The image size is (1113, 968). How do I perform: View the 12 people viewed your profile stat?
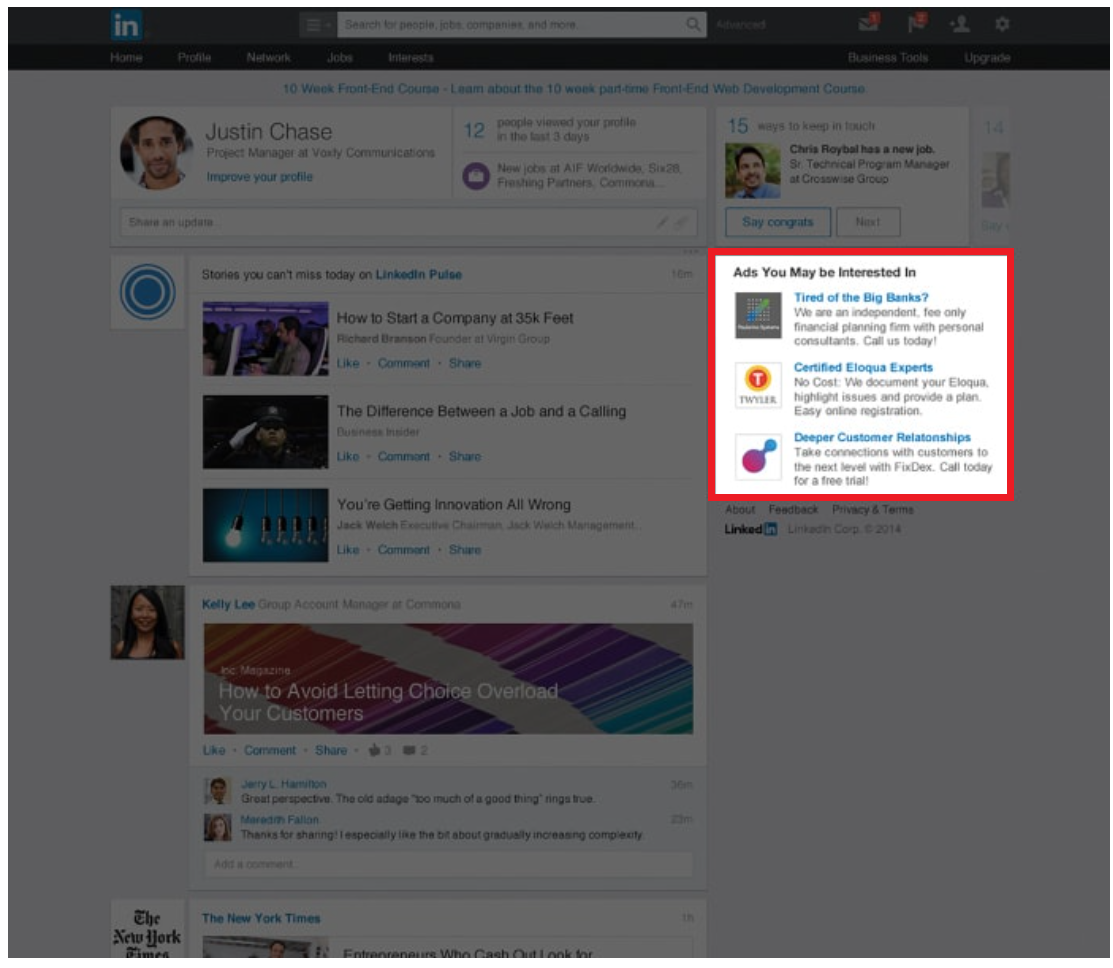(x=550, y=130)
